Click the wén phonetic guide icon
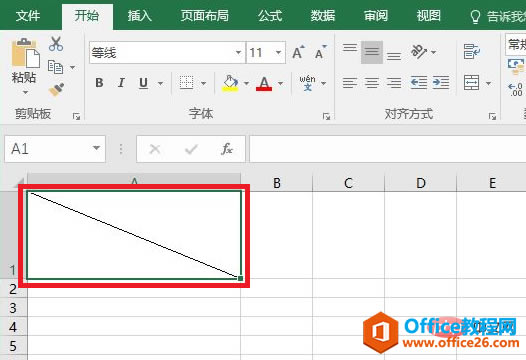526x360 pixels. 307,83
